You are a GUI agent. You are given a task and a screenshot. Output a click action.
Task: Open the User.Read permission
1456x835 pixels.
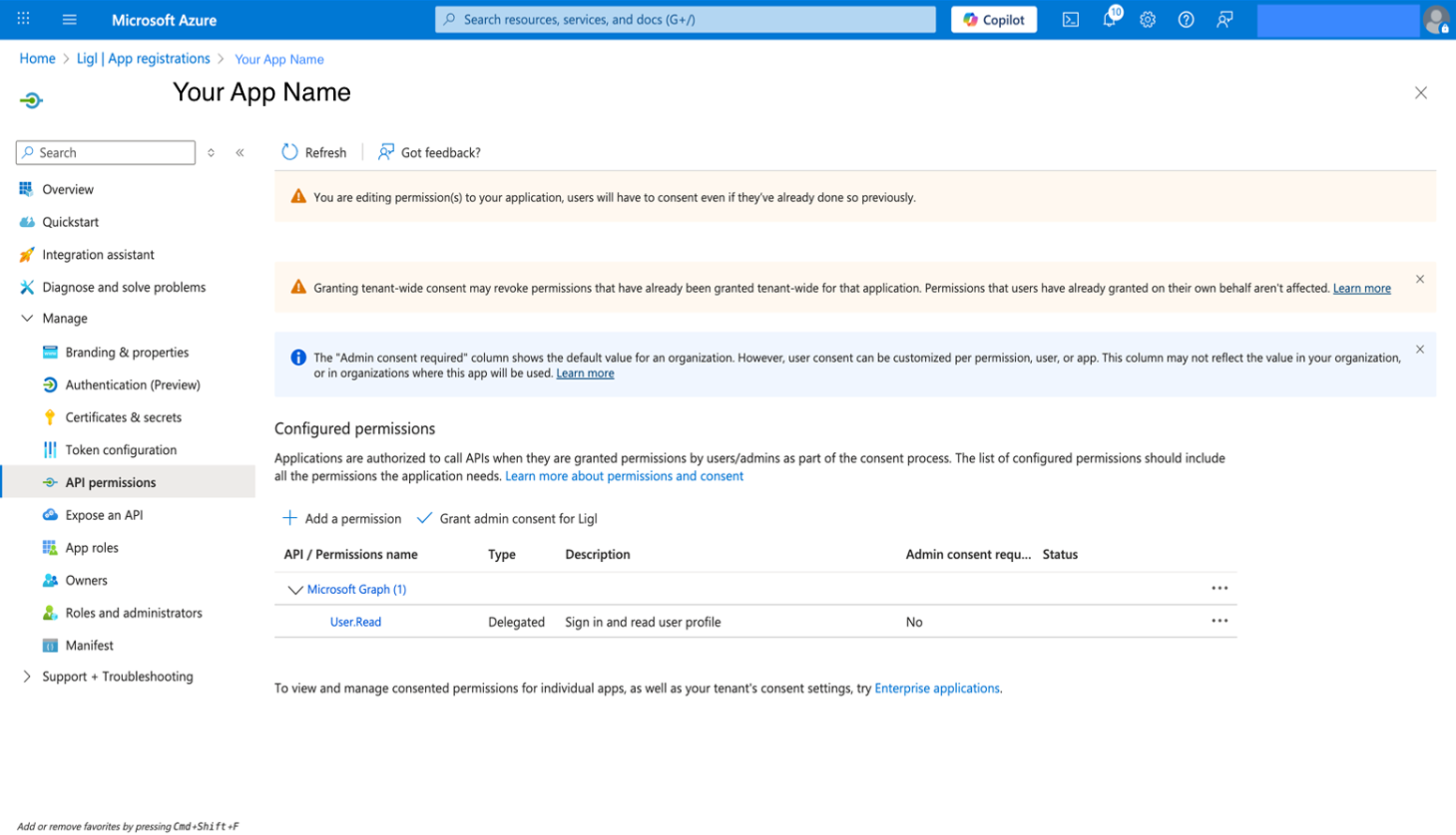click(x=356, y=622)
